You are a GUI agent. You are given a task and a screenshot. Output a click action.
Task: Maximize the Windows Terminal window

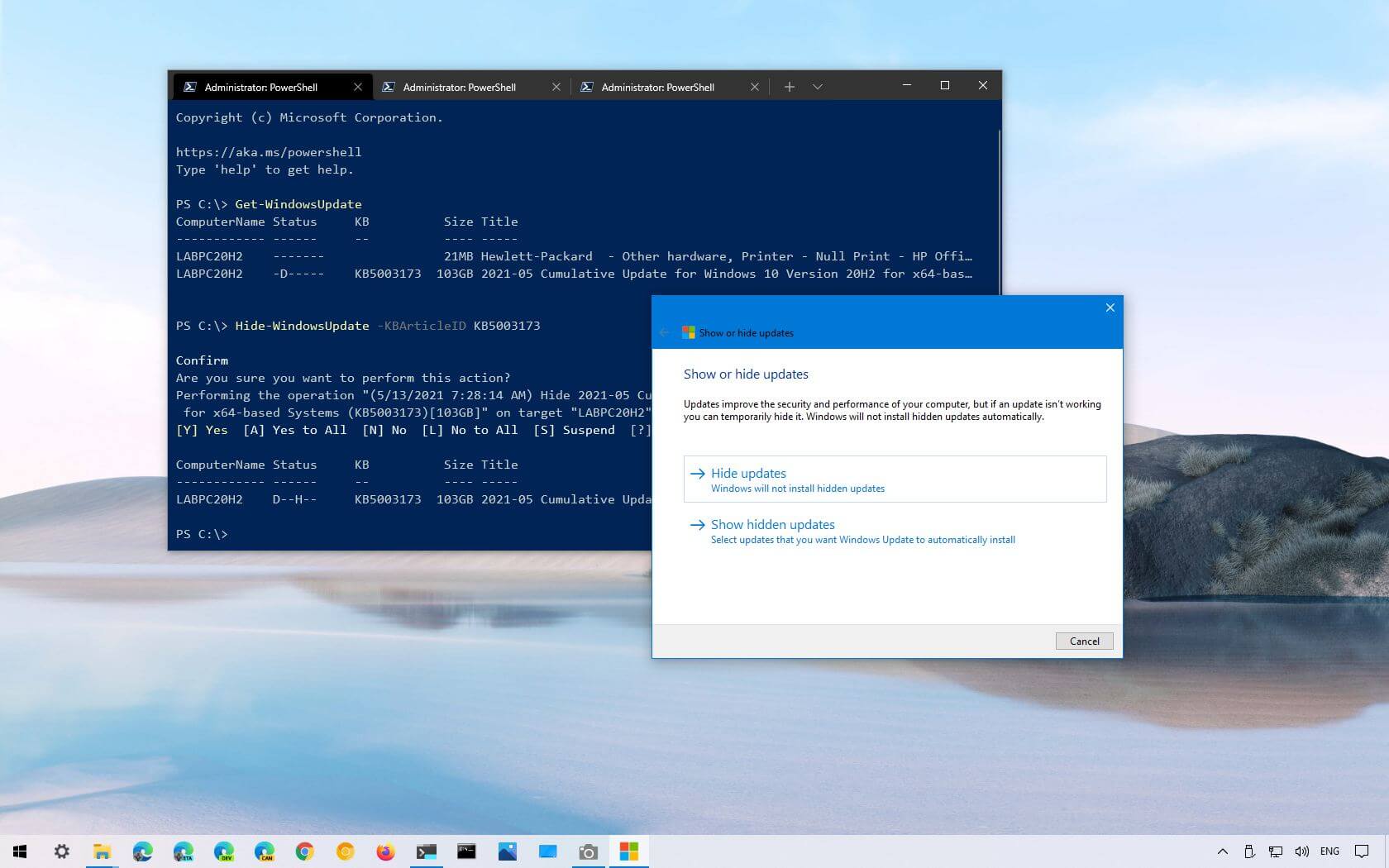point(945,86)
